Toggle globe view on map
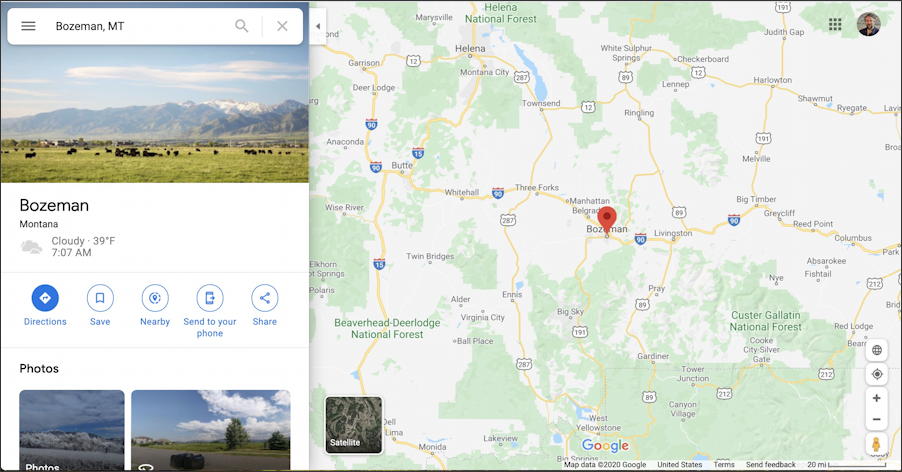Viewport: 902px width, 472px height. 877,350
